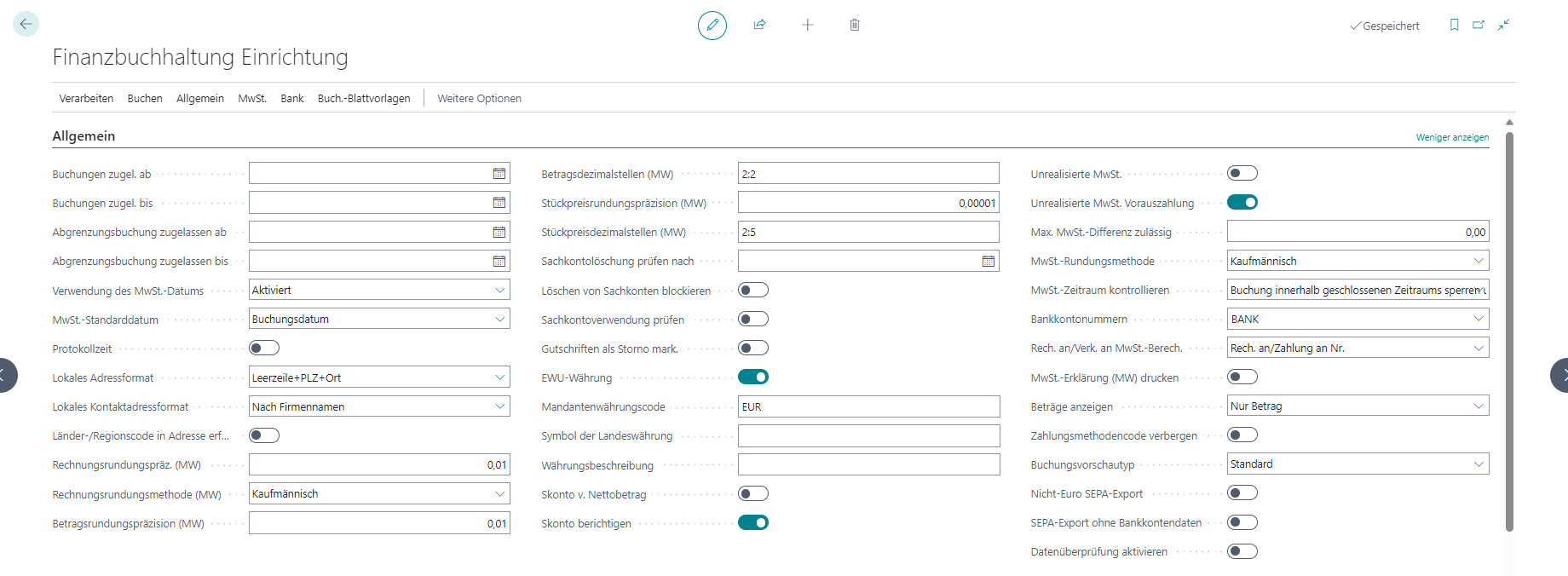Click the plus icon to create new
1568x576 pixels.
pyautogui.click(x=807, y=25)
